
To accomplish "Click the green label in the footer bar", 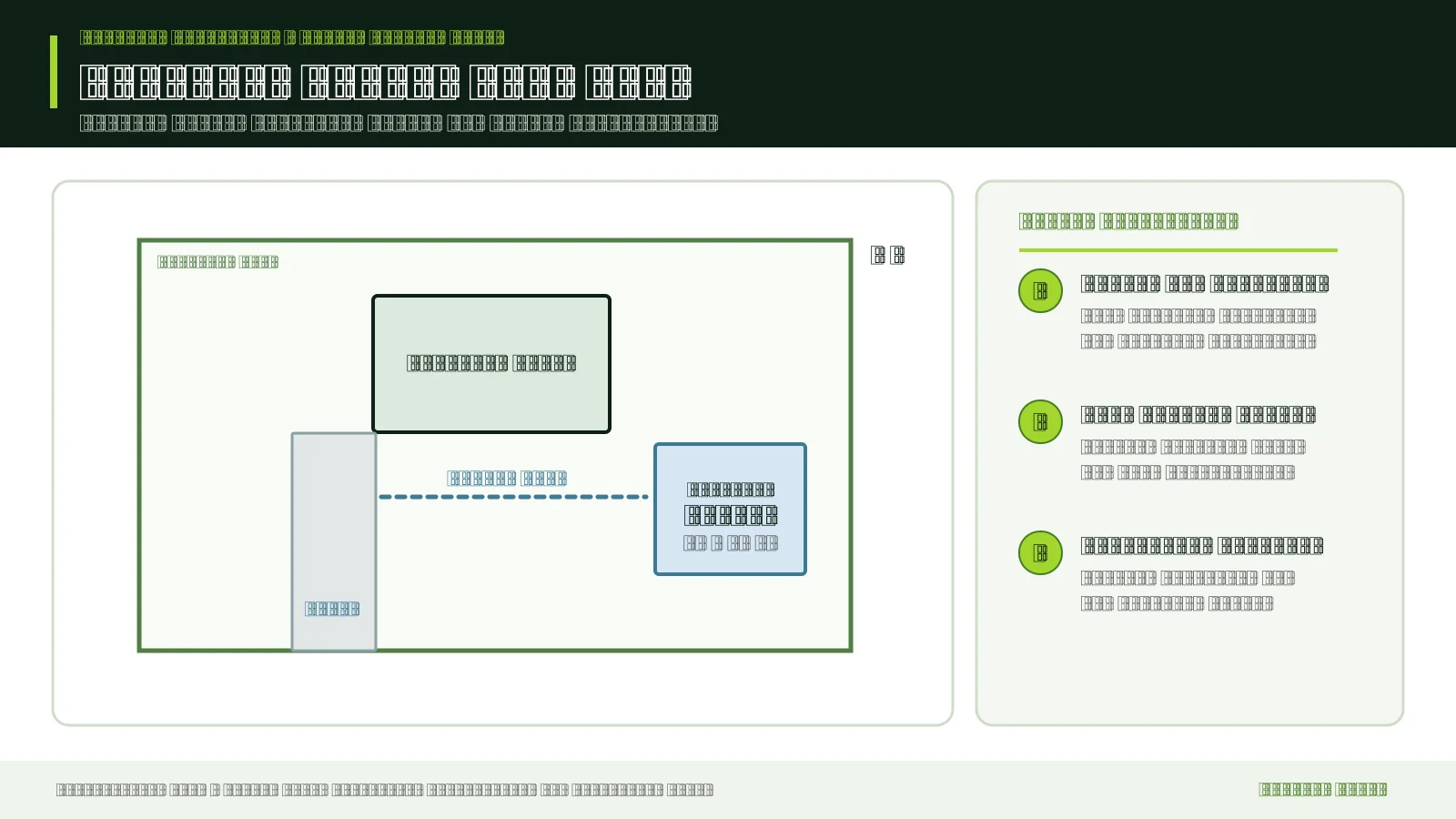I will click(x=1323, y=790).
